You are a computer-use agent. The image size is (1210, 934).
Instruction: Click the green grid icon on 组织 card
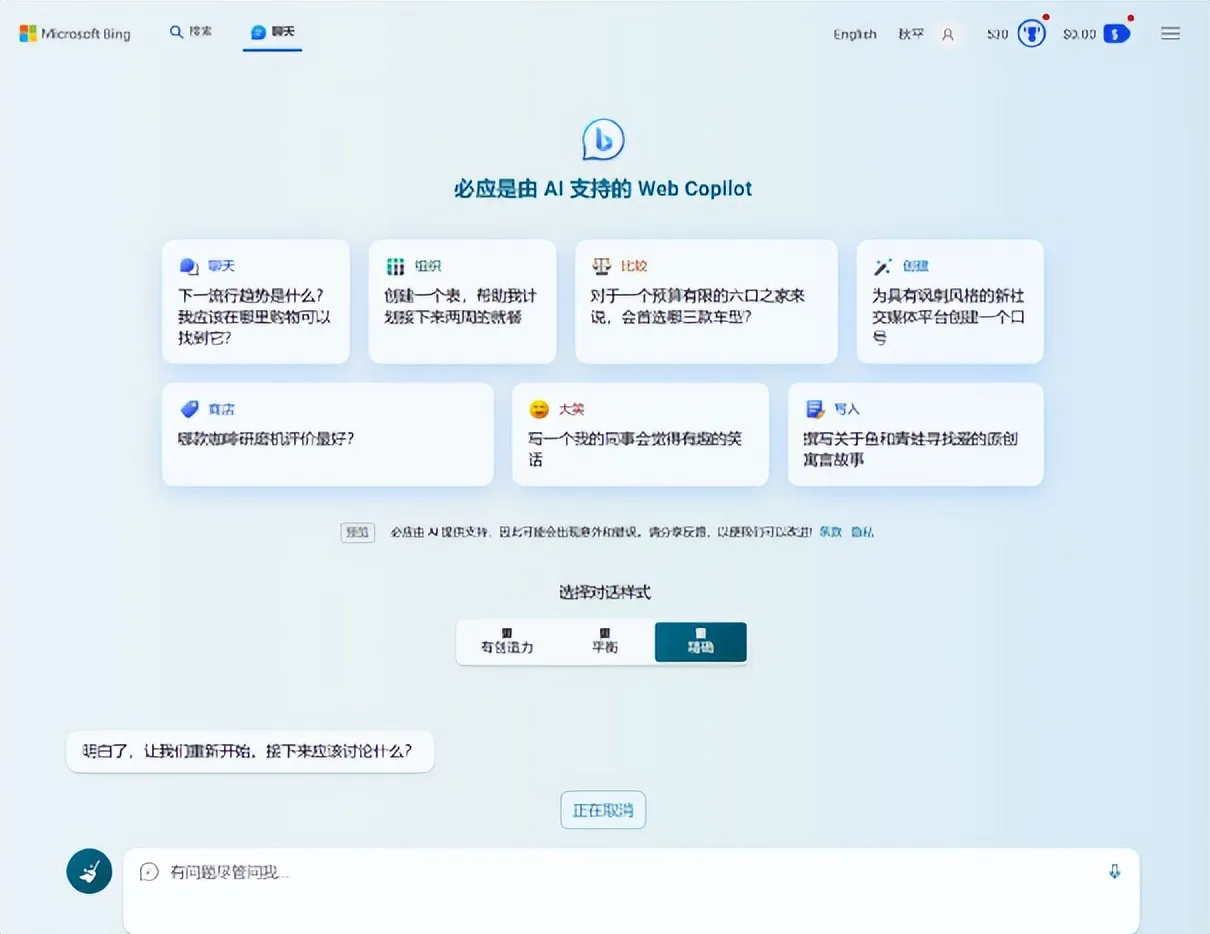(395, 266)
